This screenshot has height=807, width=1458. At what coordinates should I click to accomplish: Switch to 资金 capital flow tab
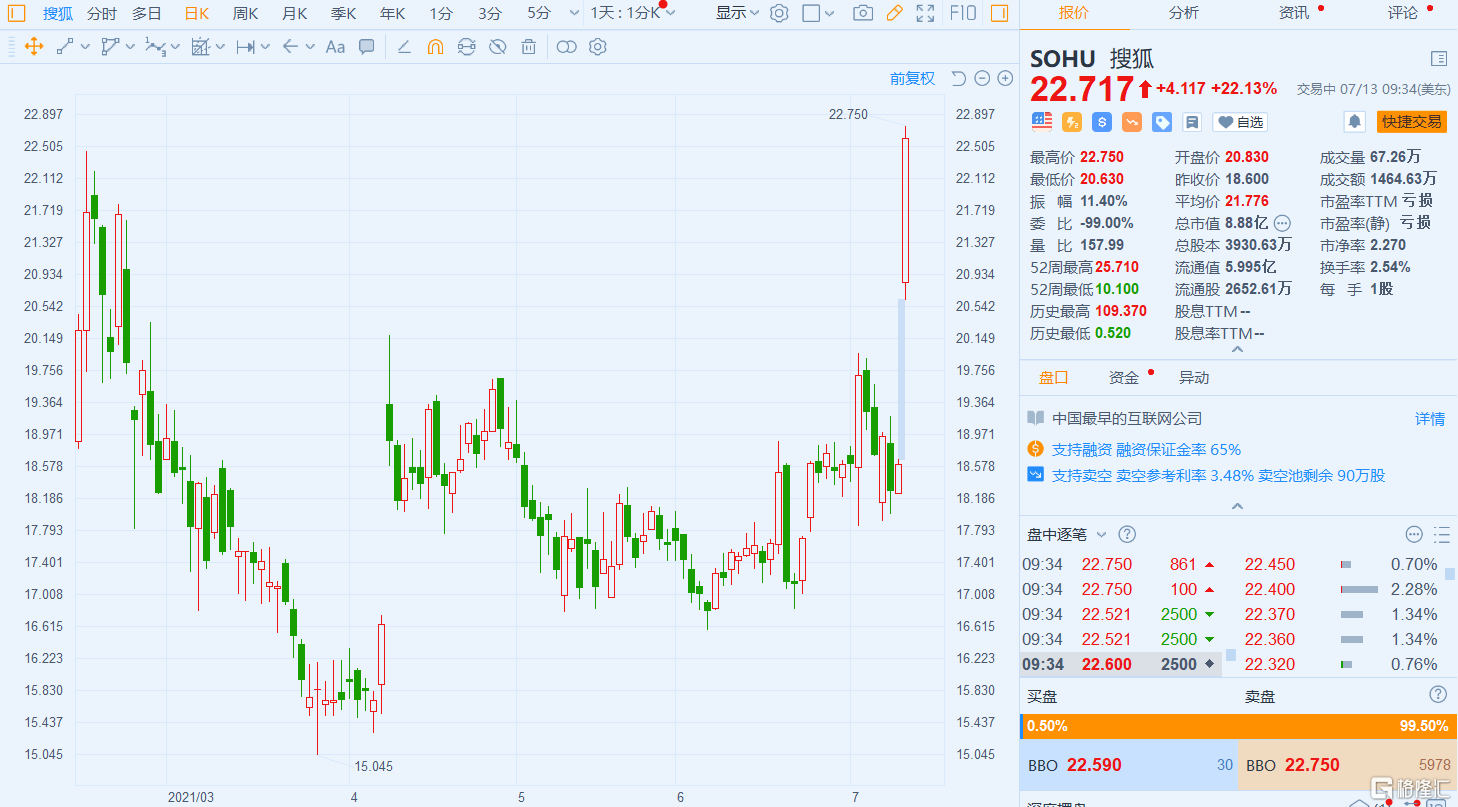point(1123,378)
